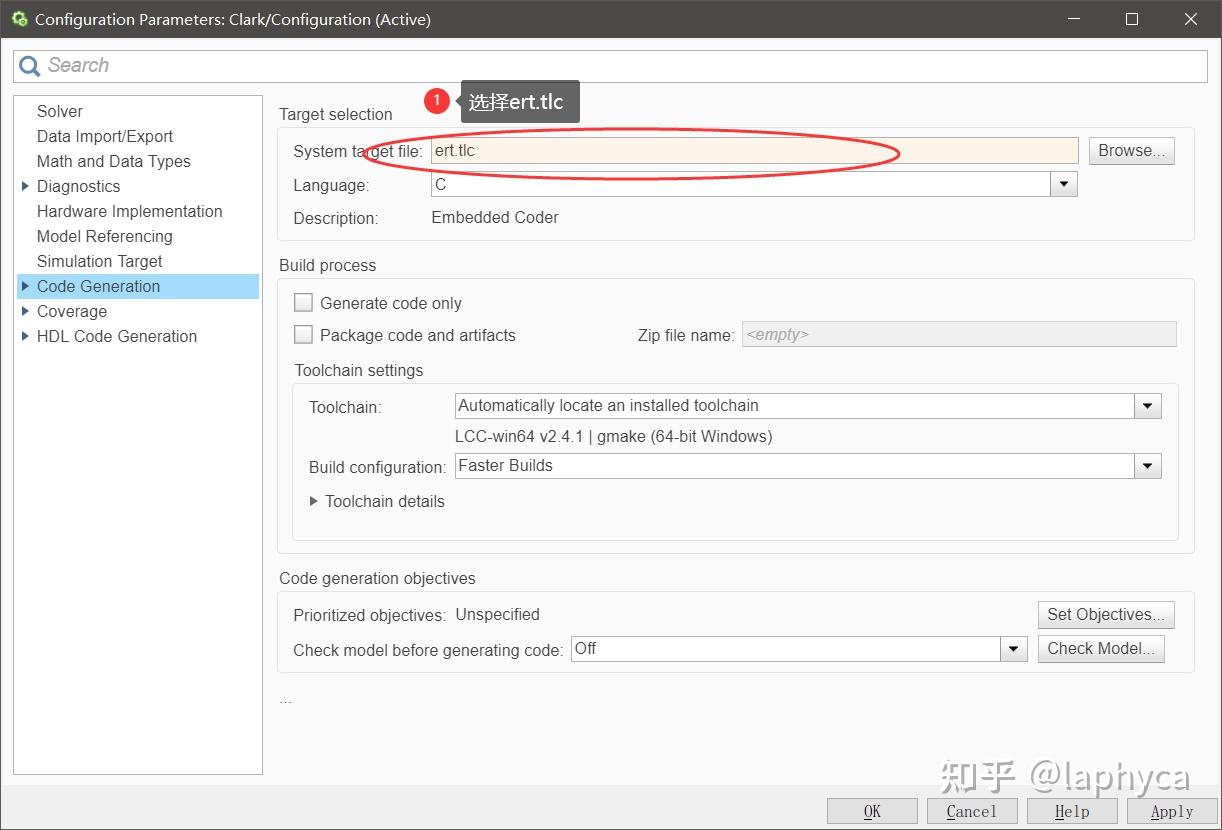
Task: Click the search magnifier icon
Action: 30,66
